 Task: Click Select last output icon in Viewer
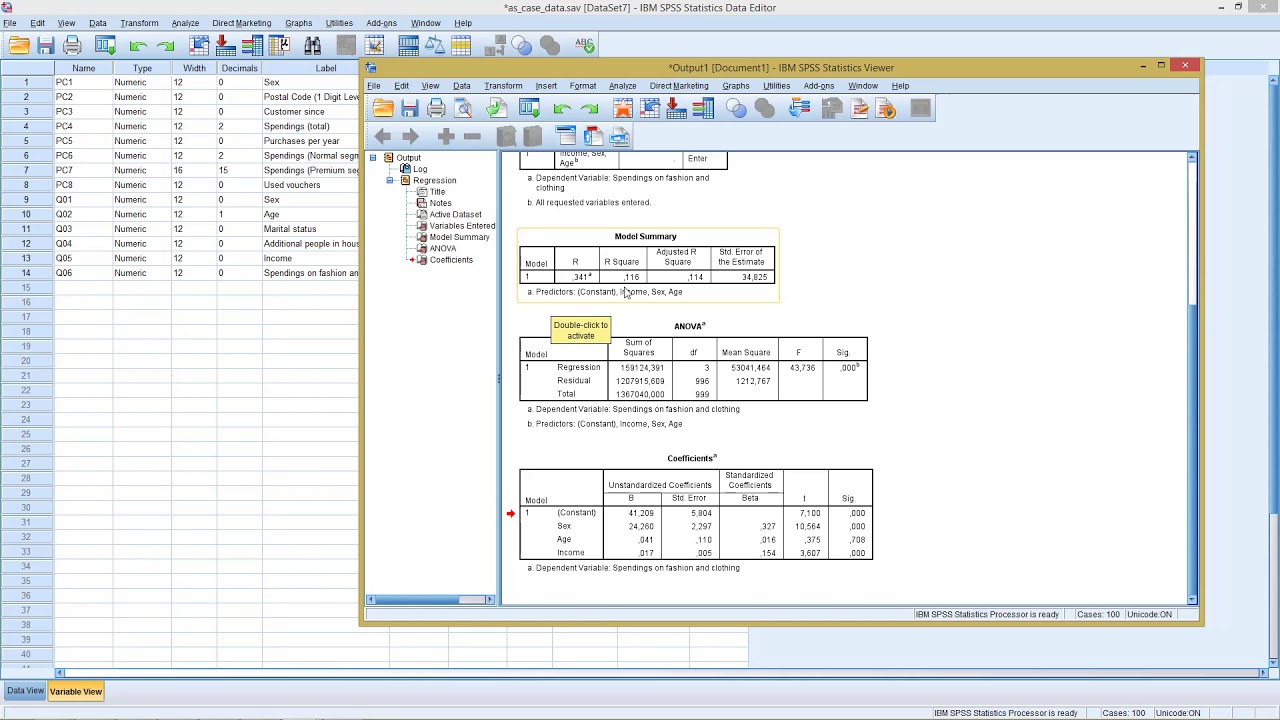(x=799, y=108)
